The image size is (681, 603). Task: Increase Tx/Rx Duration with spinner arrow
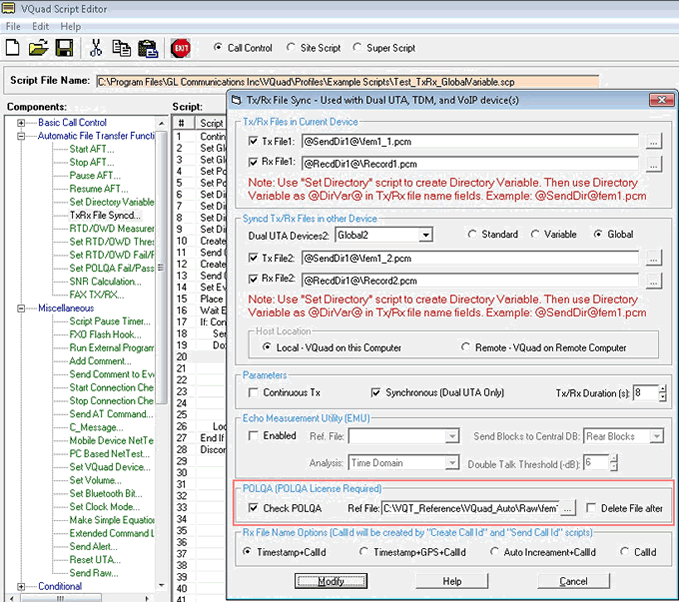[662, 389]
